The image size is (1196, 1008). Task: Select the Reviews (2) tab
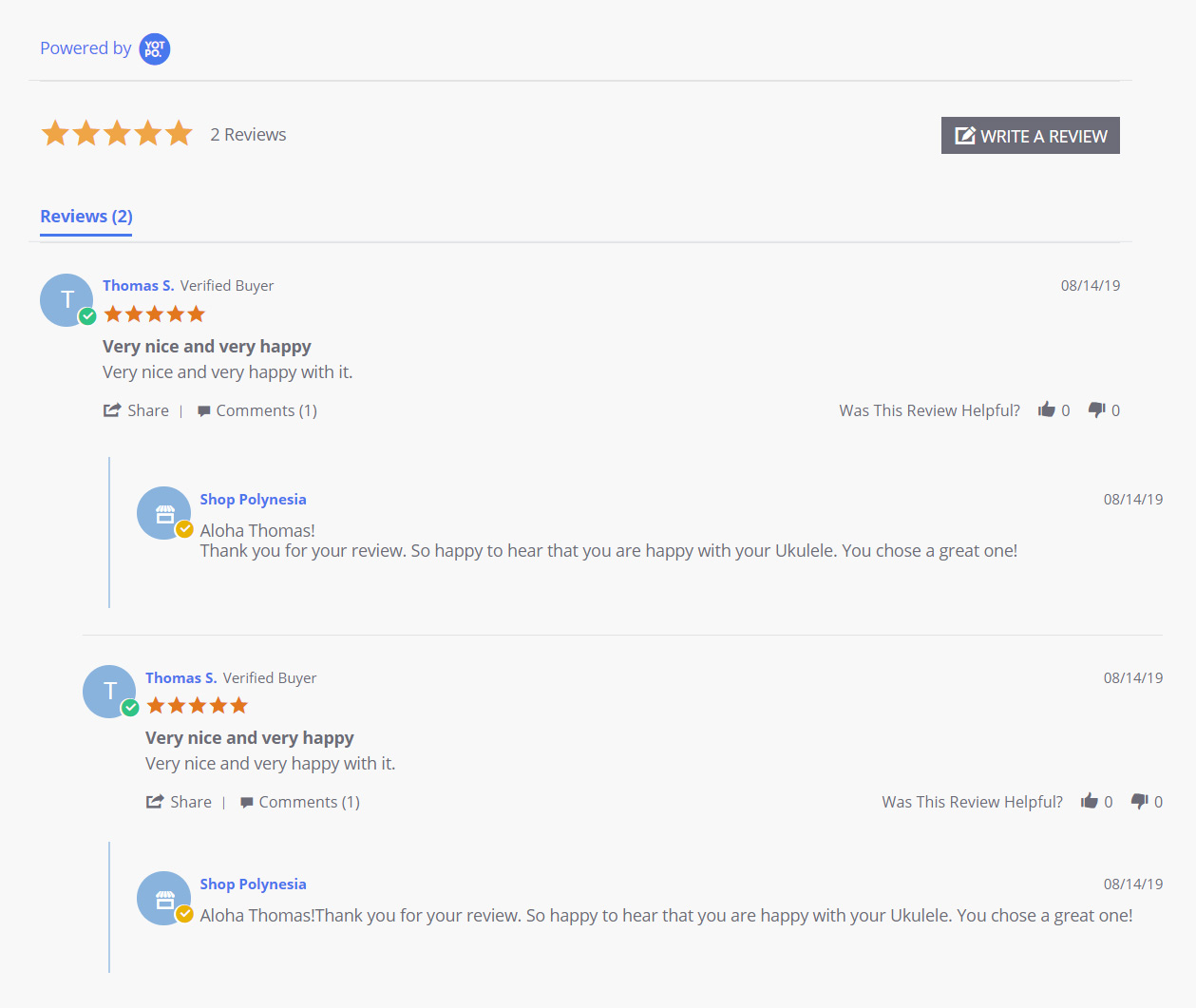[x=86, y=217]
